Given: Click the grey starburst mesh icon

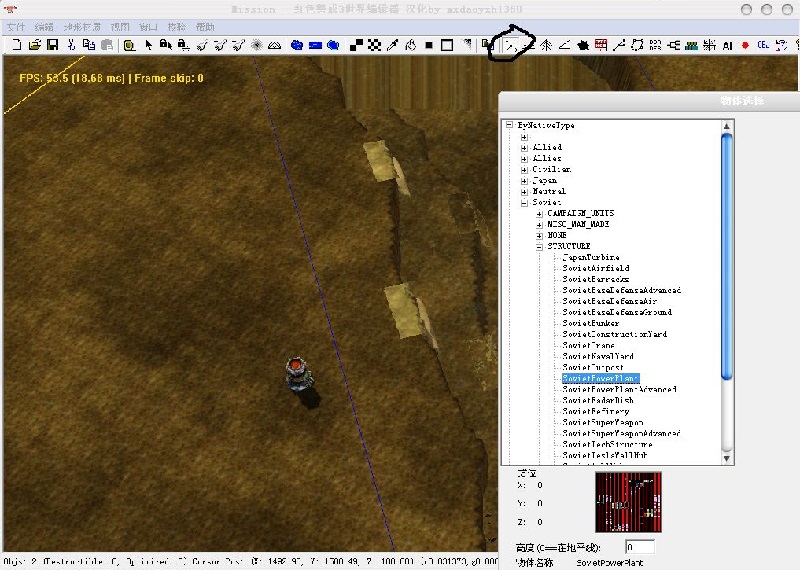Looking at the screenshot, I should [257, 45].
